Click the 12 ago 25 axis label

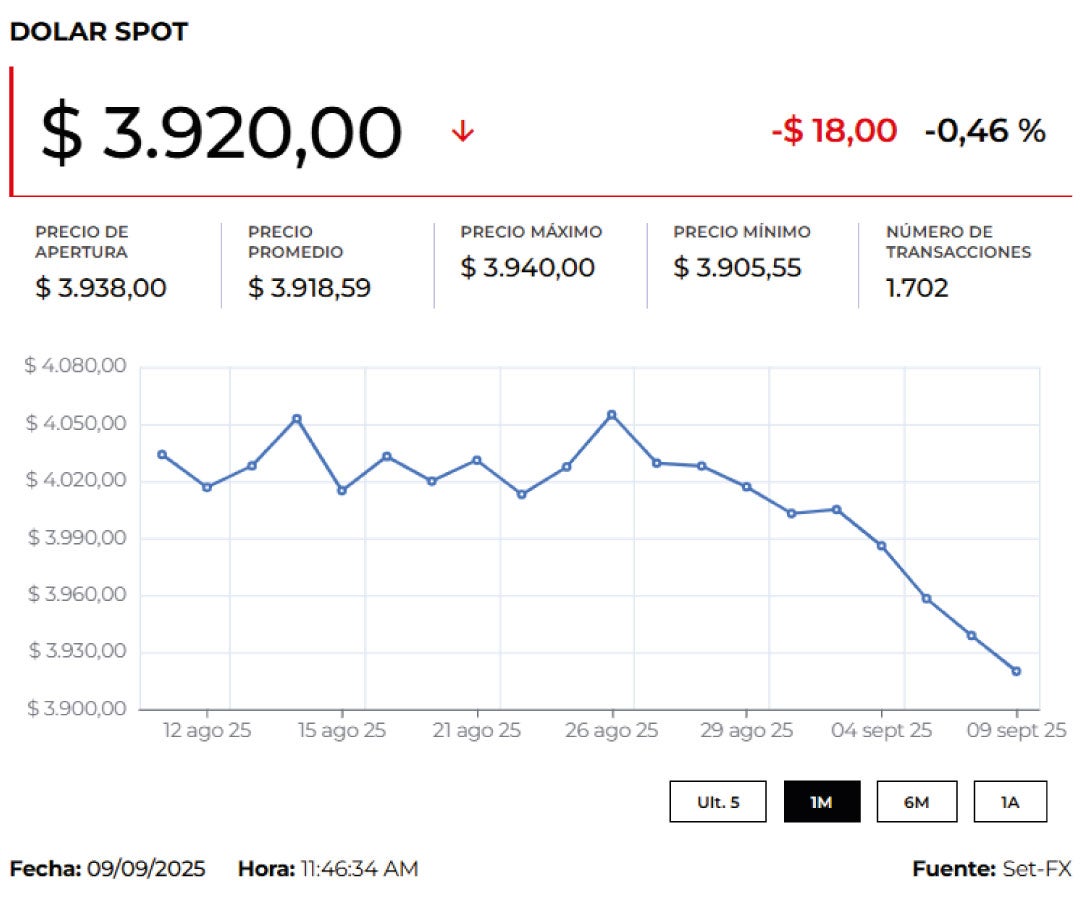click(207, 731)
